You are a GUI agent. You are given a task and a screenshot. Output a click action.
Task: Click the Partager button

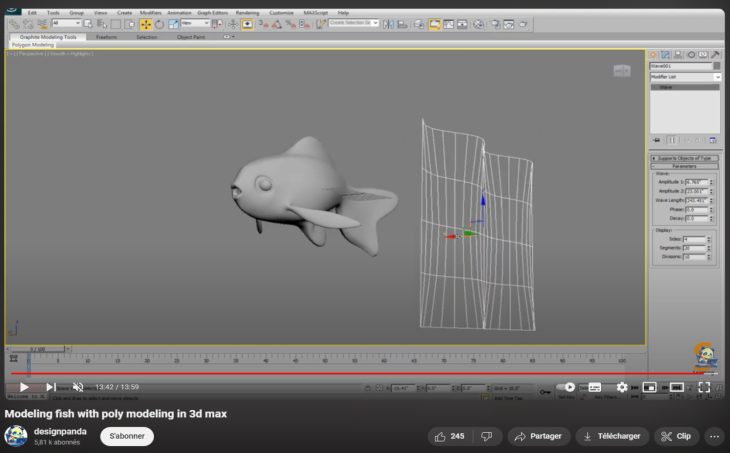(537, 436)
